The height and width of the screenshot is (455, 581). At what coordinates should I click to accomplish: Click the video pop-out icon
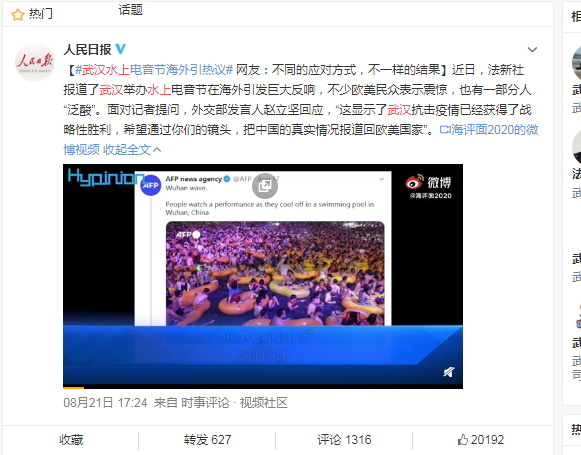tap(265, 186)
